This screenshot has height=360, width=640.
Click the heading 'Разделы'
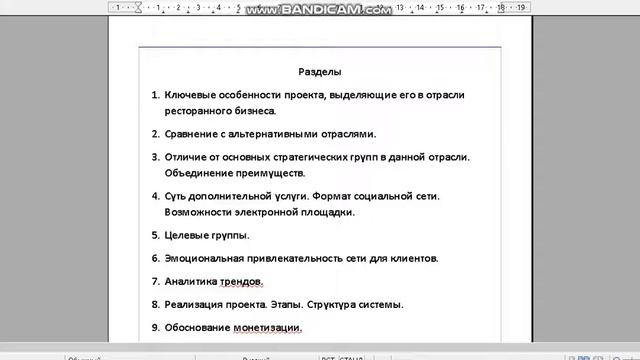coord(320,72)
